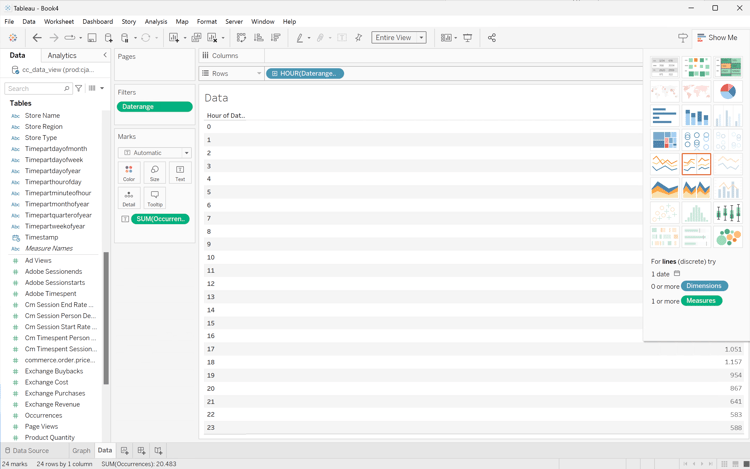Click the Text marks card button
This screenshot has height=469, width=750.
[180, 173]
